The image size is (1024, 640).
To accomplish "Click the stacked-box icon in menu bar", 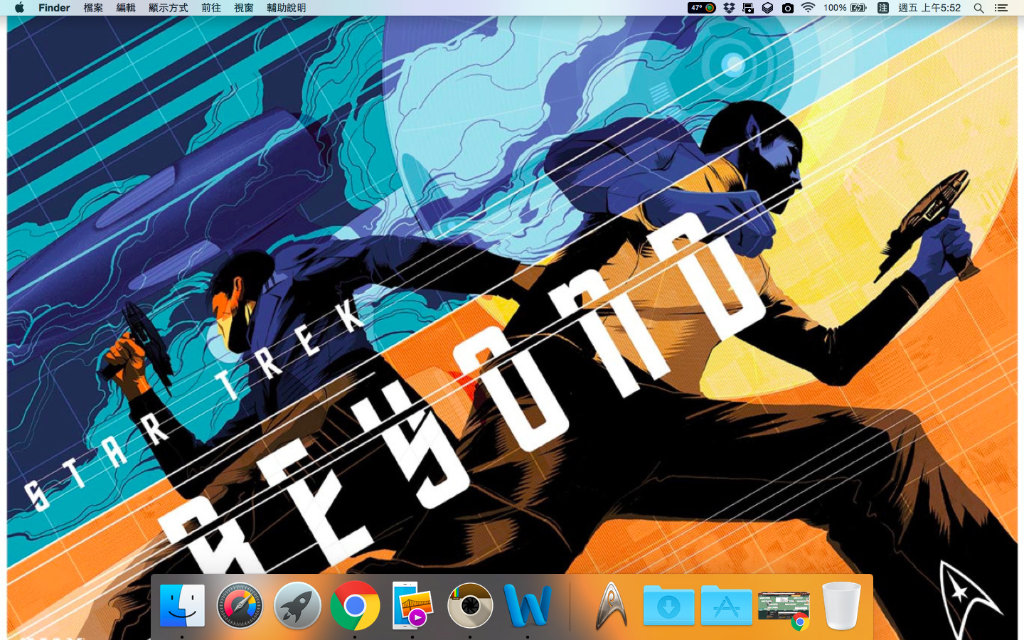I will coord(768,8).
